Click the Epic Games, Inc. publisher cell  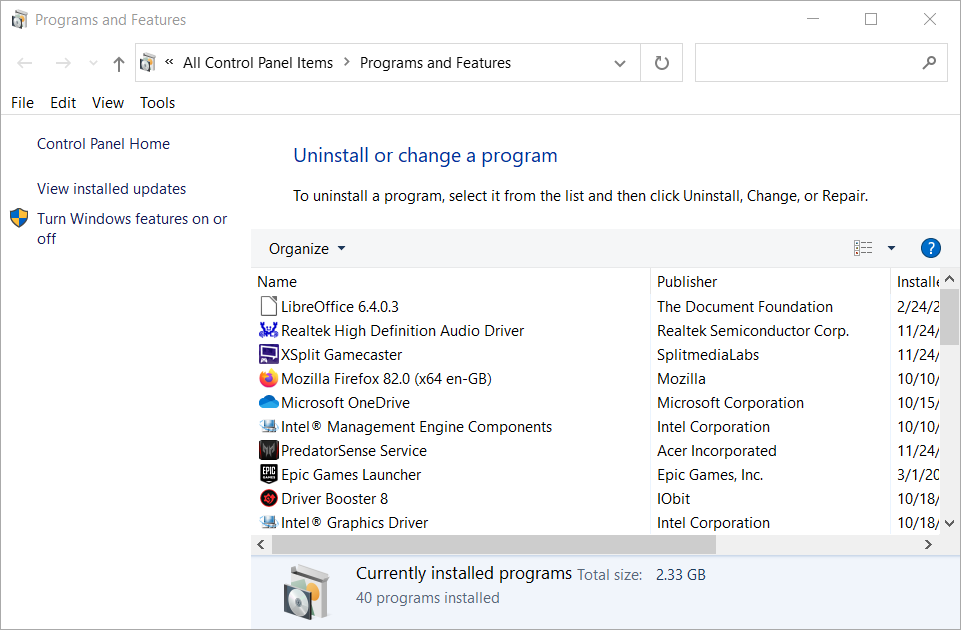pos(710,474)
